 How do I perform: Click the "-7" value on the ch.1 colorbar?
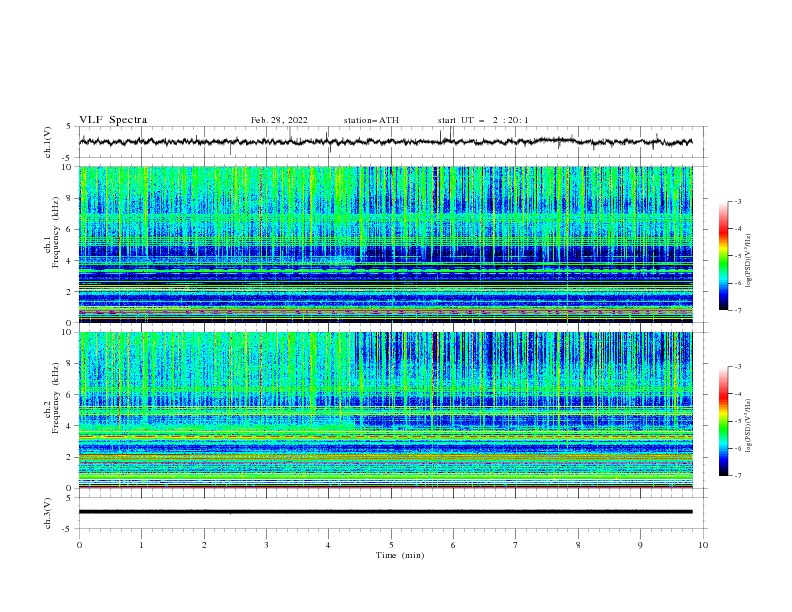(737, 311)
